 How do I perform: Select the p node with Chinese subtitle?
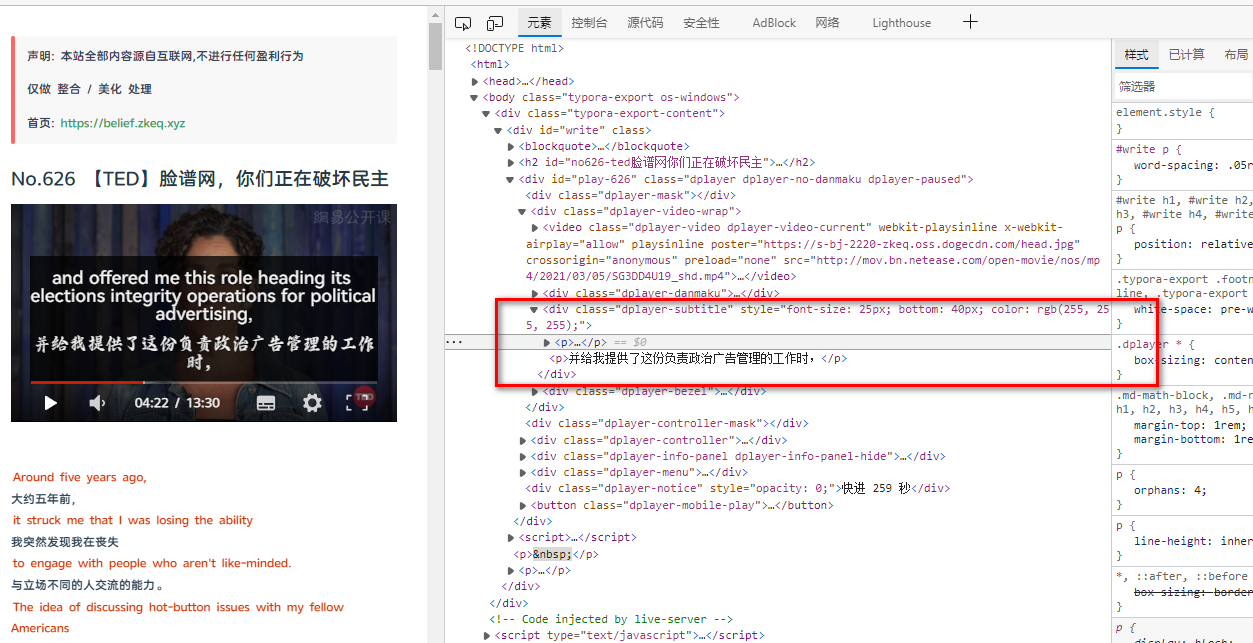(x=698, y=358)
